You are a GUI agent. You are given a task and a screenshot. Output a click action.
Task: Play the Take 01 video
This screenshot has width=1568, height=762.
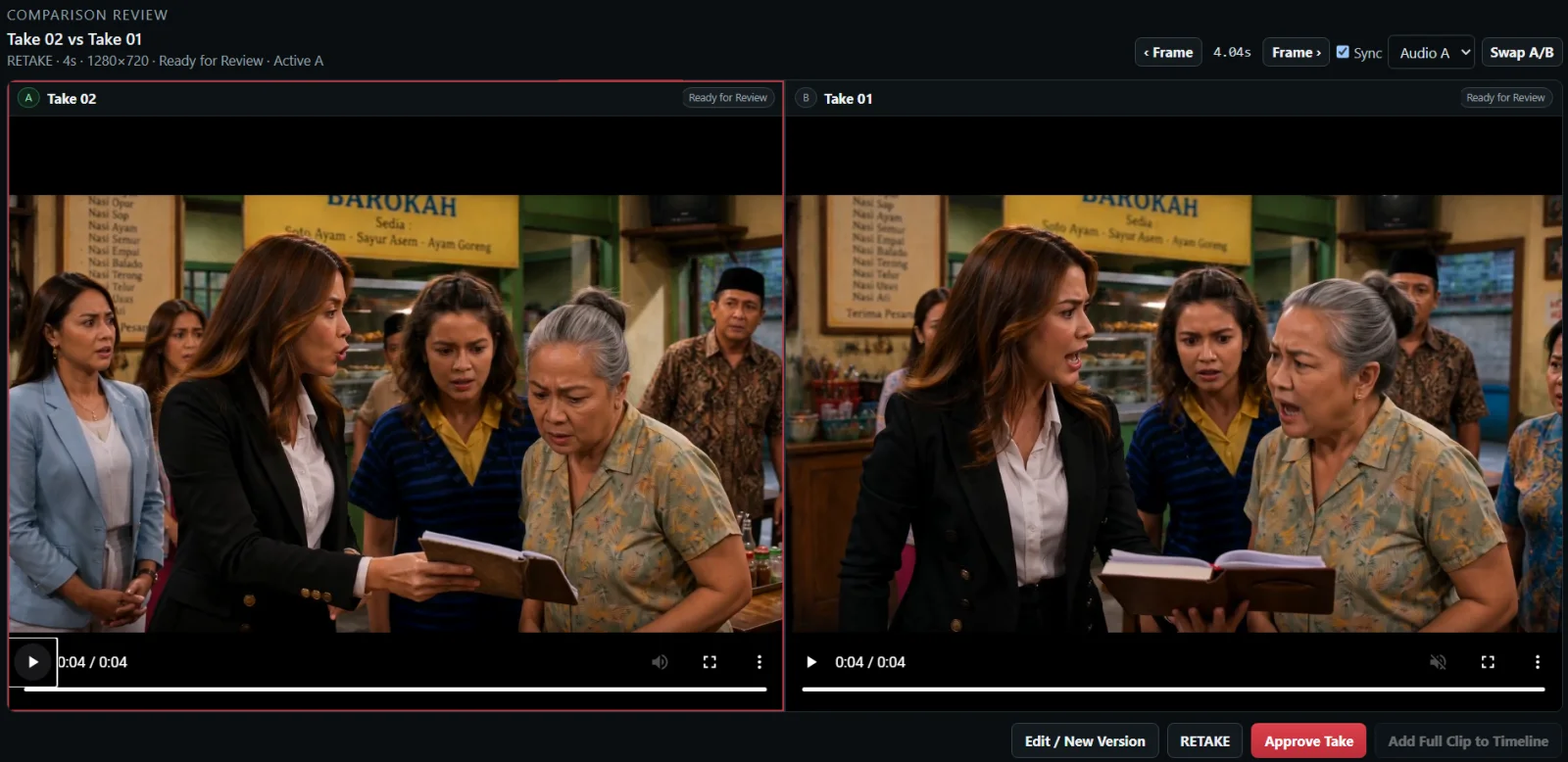coord(811,662)
